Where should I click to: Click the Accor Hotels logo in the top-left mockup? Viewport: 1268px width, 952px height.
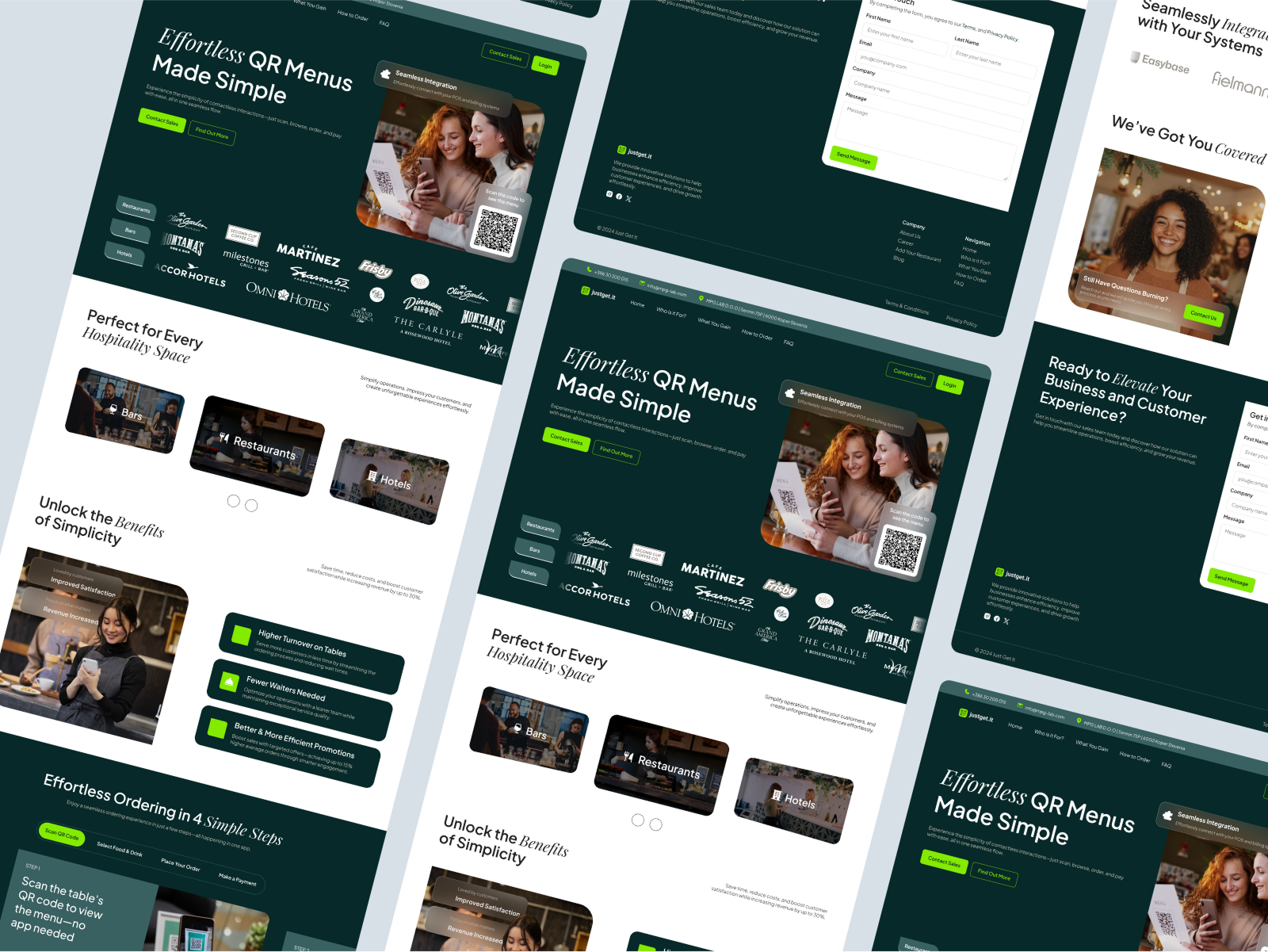pos(190,274)
